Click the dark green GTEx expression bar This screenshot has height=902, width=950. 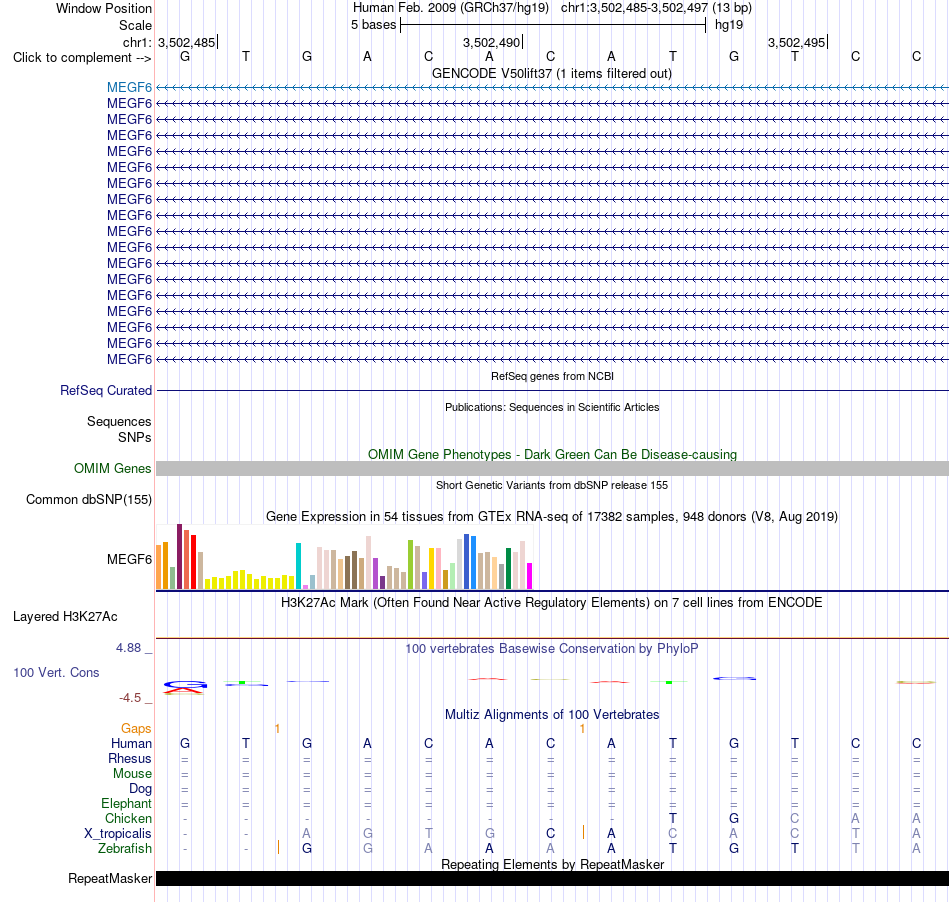(x=508, y=569)
